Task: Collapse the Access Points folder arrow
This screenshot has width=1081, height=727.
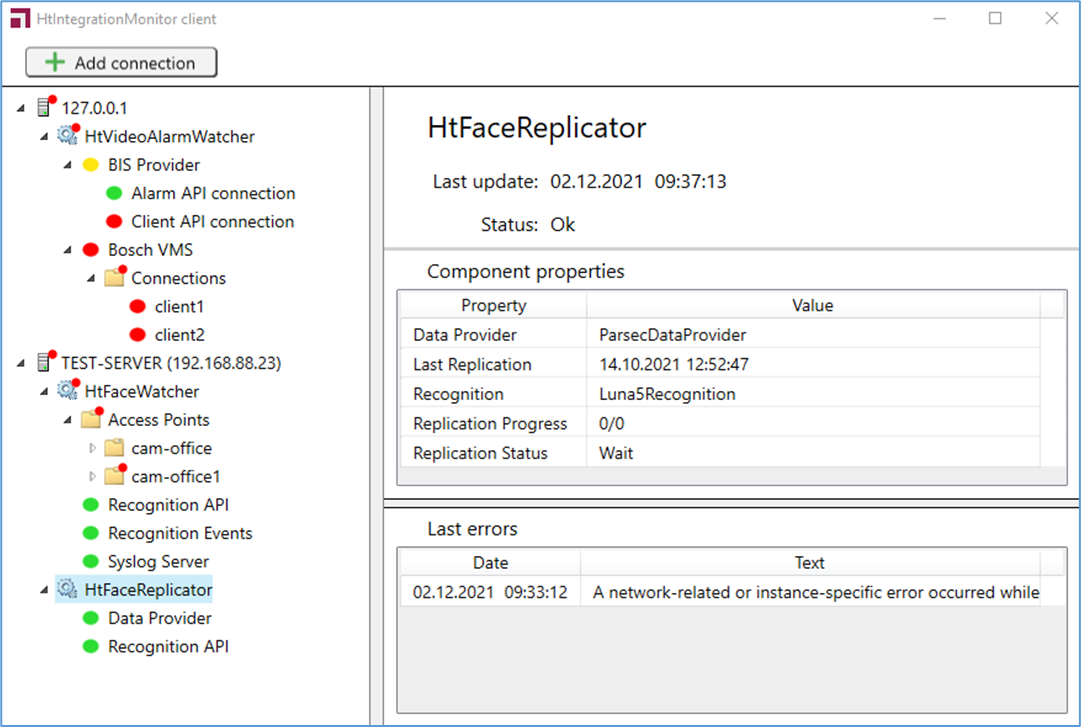Action: coord(68,420)
